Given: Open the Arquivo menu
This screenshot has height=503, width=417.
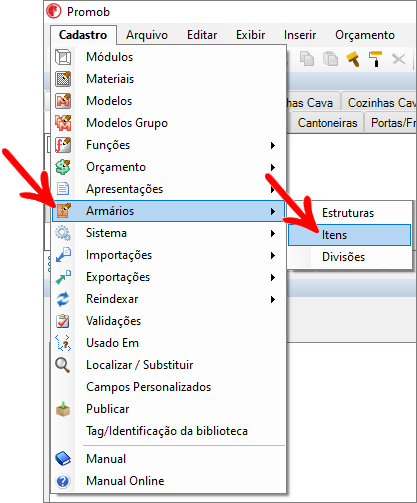Looking at the screenshot, I should coord(147,35).
